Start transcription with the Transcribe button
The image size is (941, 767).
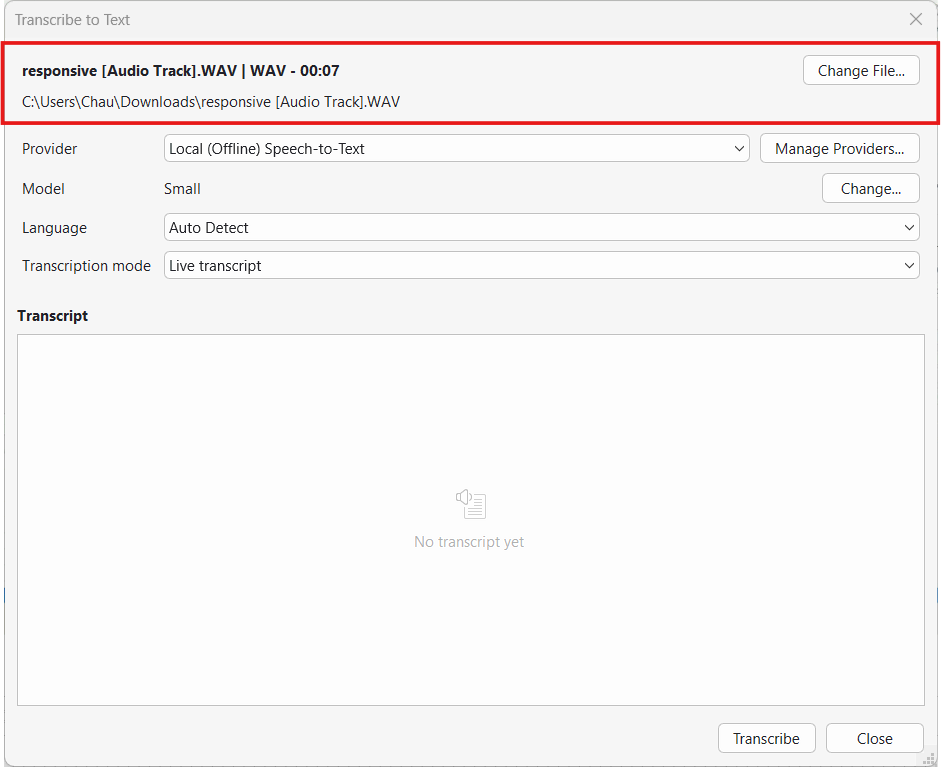click(766, 738)
